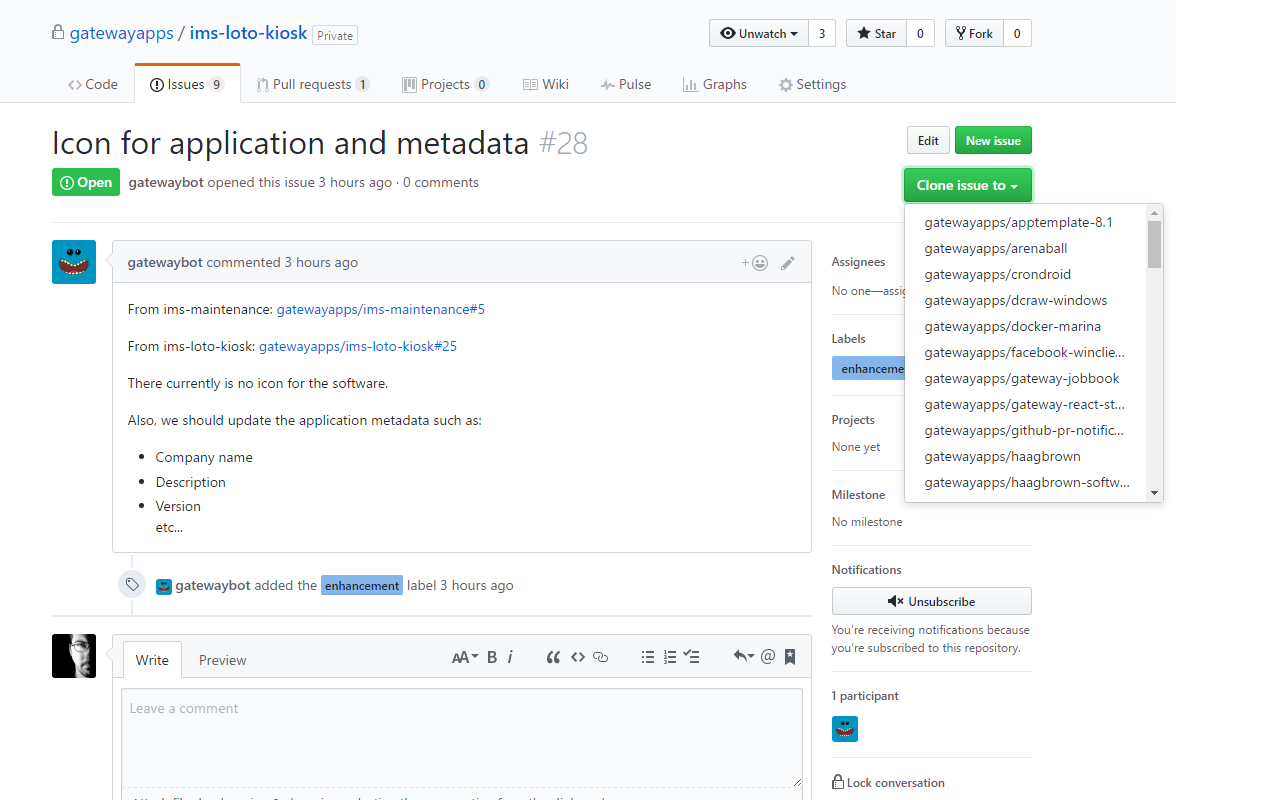Click the watchers count 3
The height and width of the screenshot is (800, 1280).
822,33
